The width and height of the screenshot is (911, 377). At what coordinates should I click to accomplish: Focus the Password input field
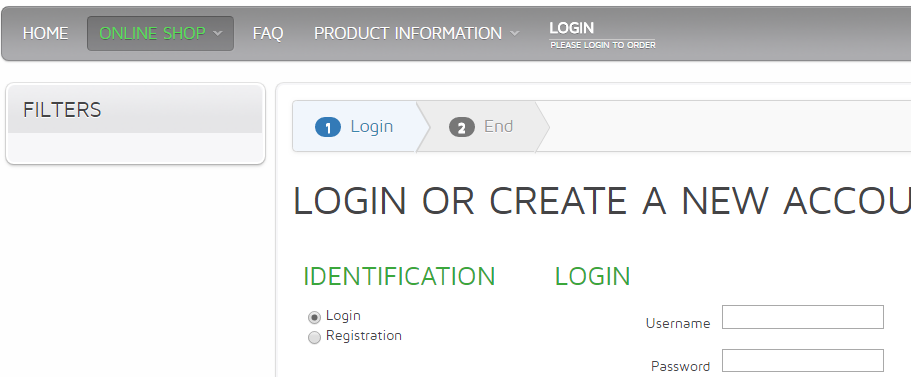pos(803,361)
